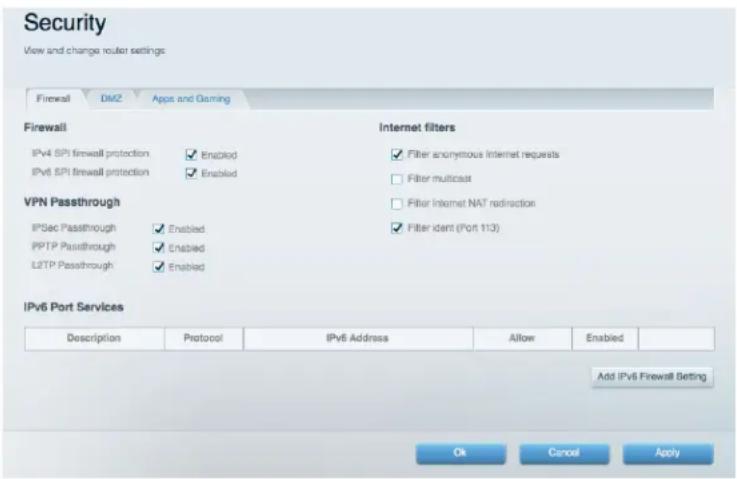Click the 'IPv6 SPI firewall protection' label
This screenshot has height=479, width=737.
pyautogui.click(x=90, y=173)
